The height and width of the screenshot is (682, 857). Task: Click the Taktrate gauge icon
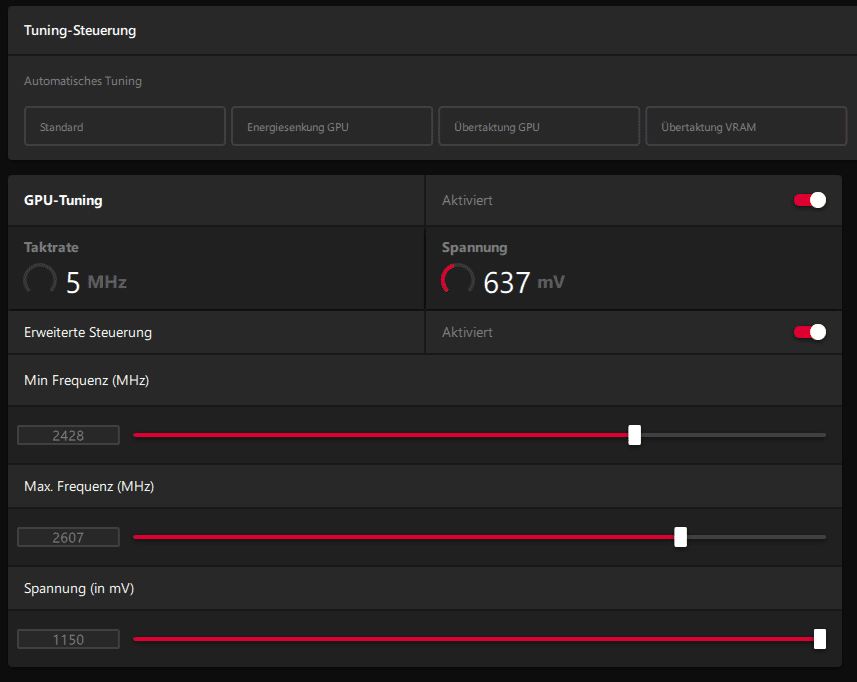[x=40, y=279]
